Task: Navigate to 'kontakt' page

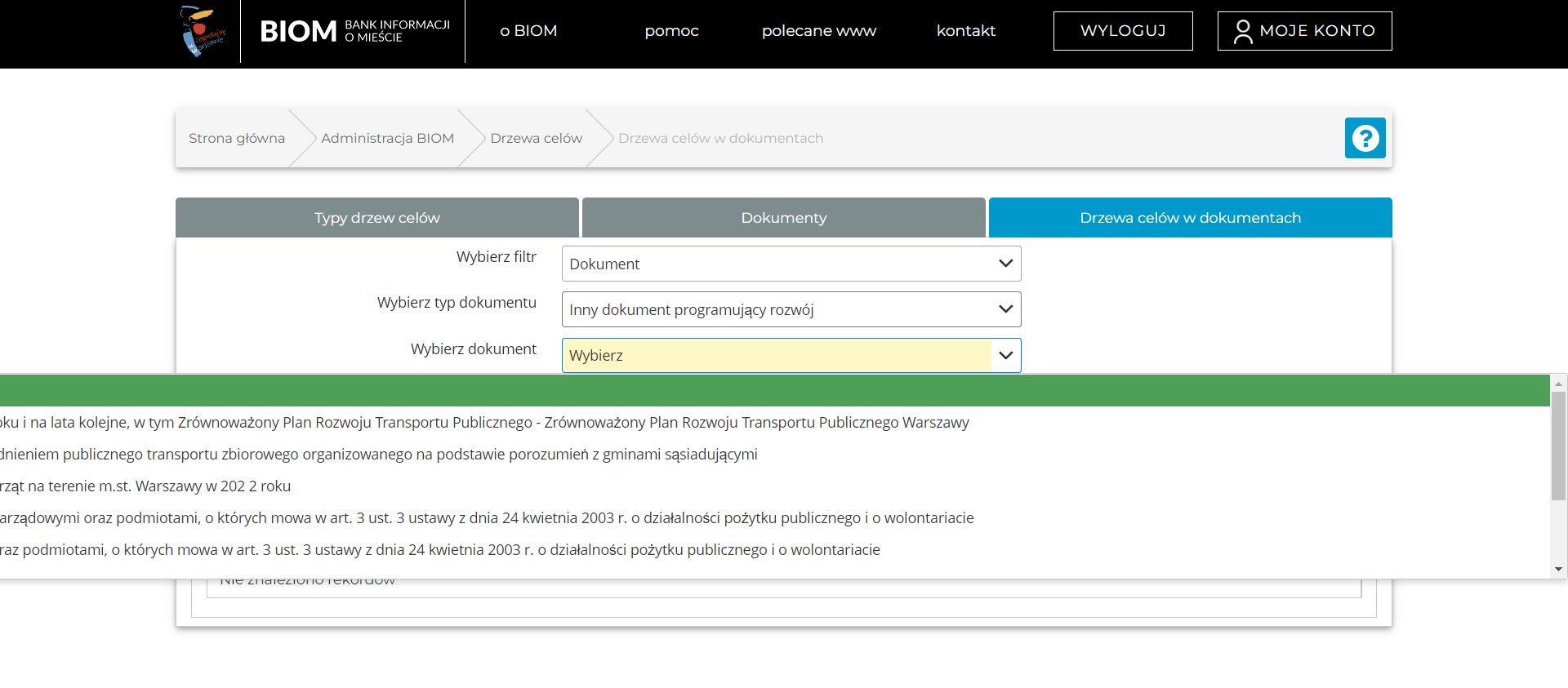Action: click(x=965, y=31)
